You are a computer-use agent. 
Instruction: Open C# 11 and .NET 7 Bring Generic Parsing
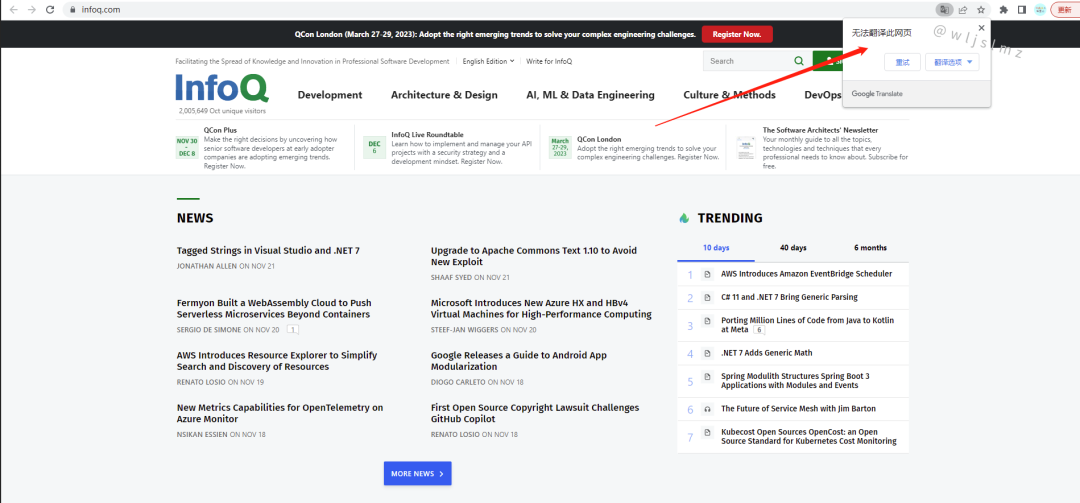(789, 297)
